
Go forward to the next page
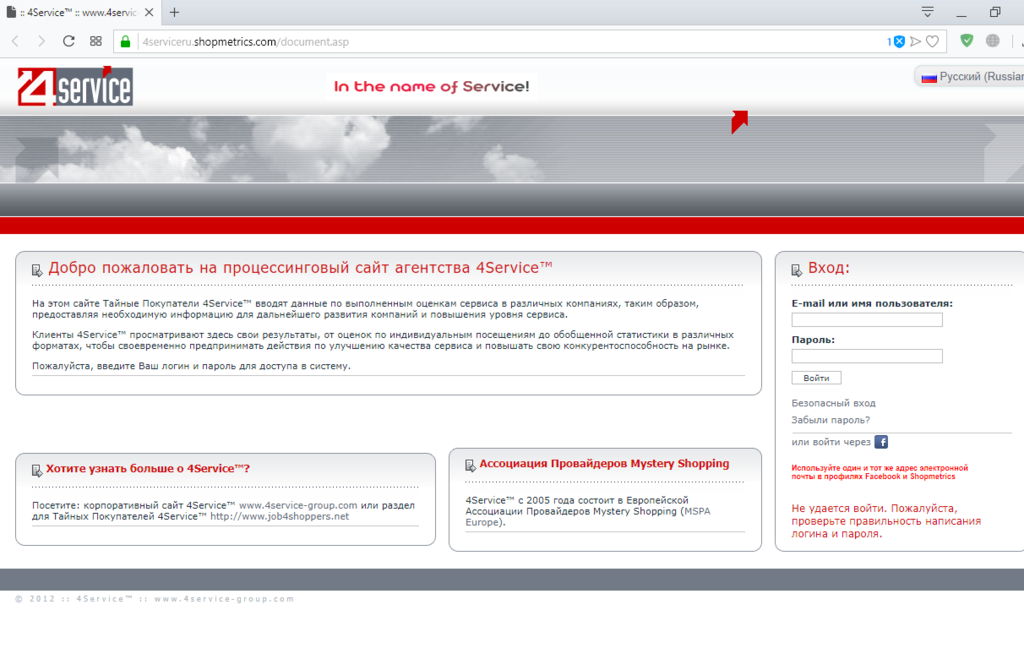41,42
